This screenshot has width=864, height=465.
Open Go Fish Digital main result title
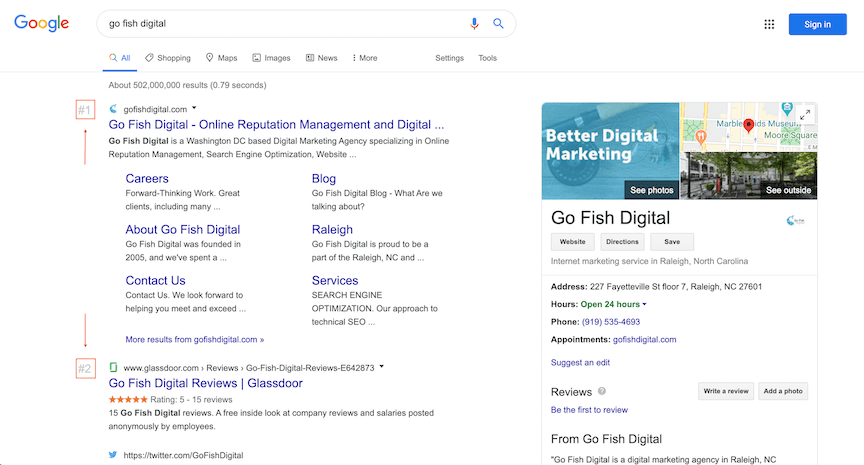276,125
